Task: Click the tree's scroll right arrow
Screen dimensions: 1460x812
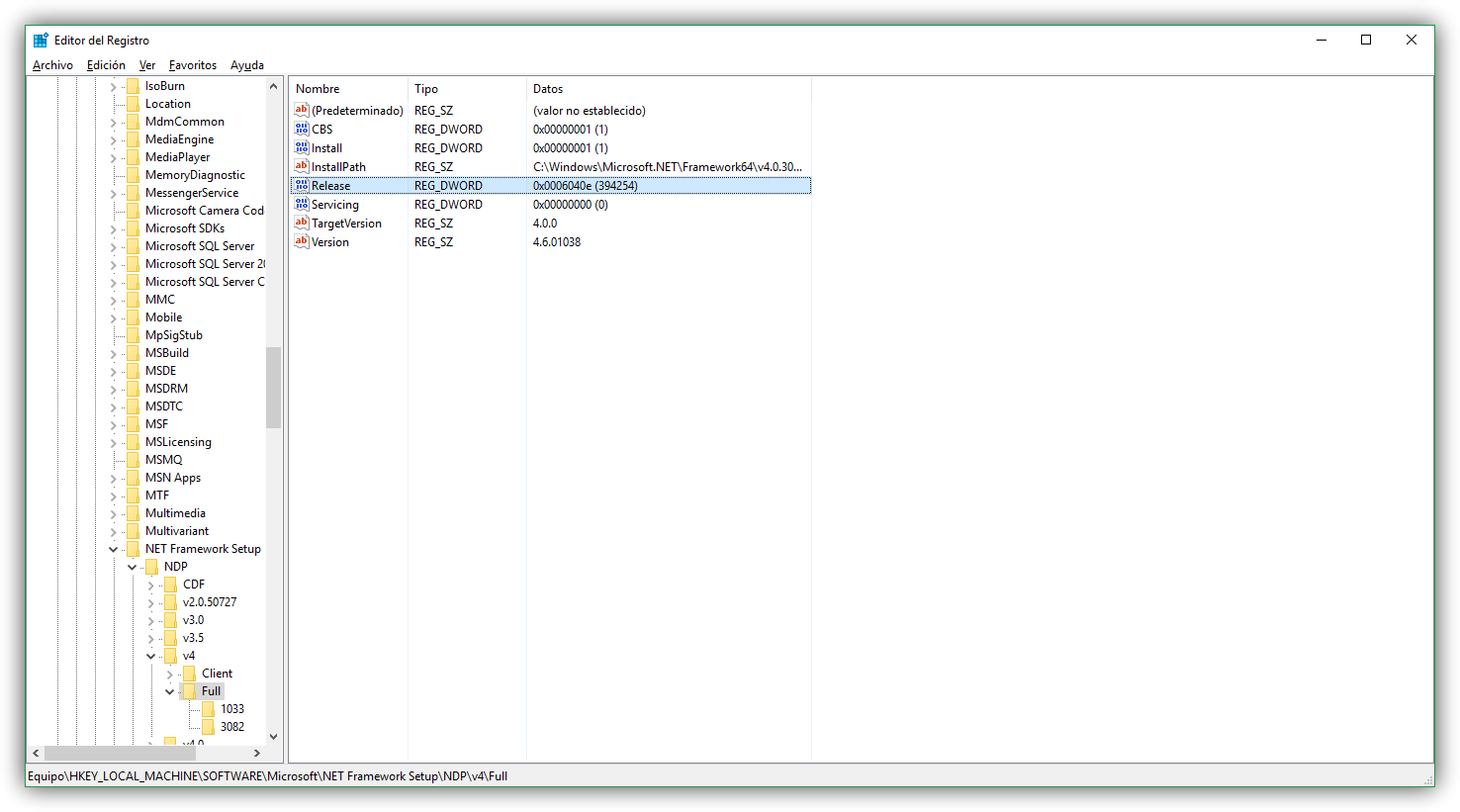Action: (x=257, y=754)
